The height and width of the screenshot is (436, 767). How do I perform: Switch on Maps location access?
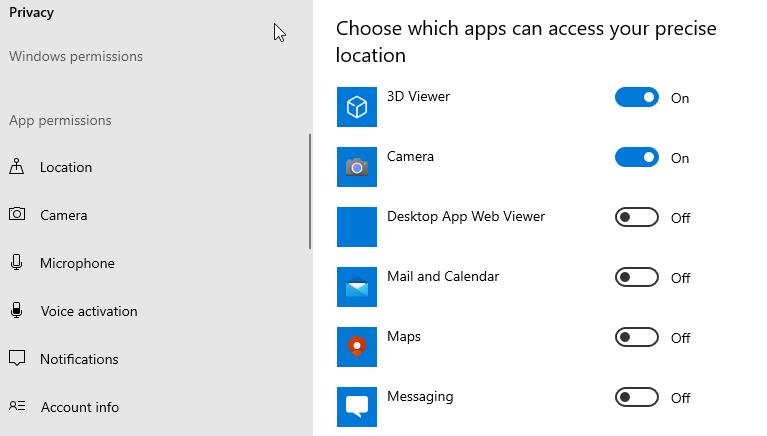636,338
